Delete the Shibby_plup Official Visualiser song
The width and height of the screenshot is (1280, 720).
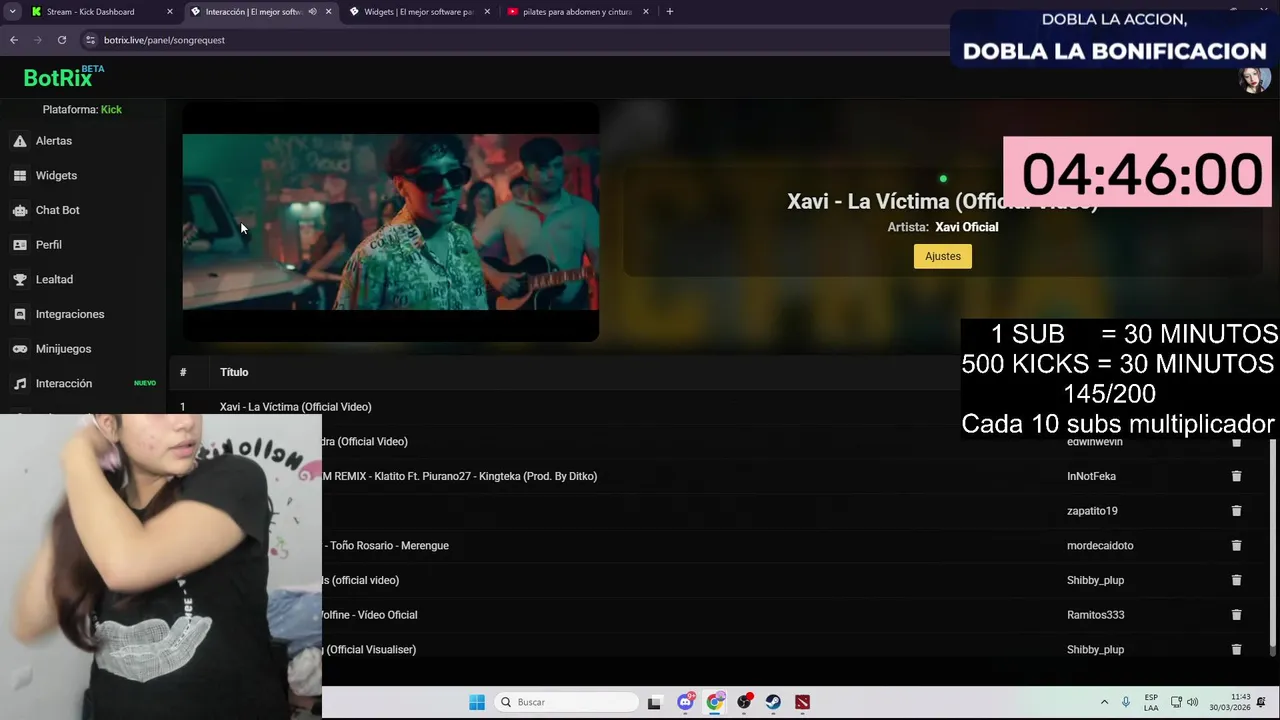click(x=1236, y=650)
